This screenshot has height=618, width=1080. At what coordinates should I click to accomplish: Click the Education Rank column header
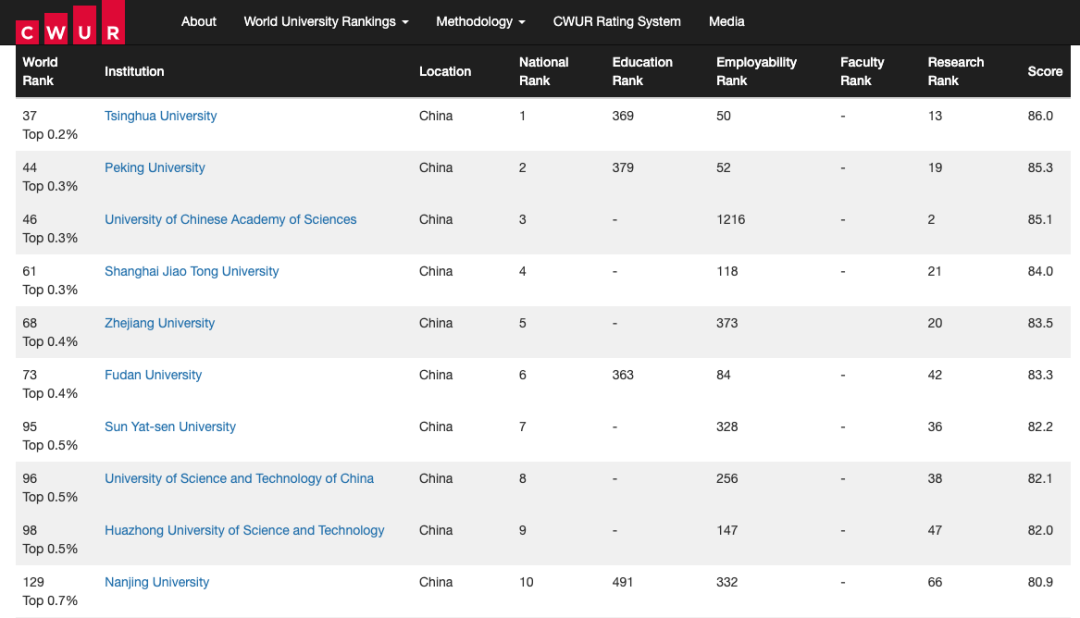click(642, 71)
